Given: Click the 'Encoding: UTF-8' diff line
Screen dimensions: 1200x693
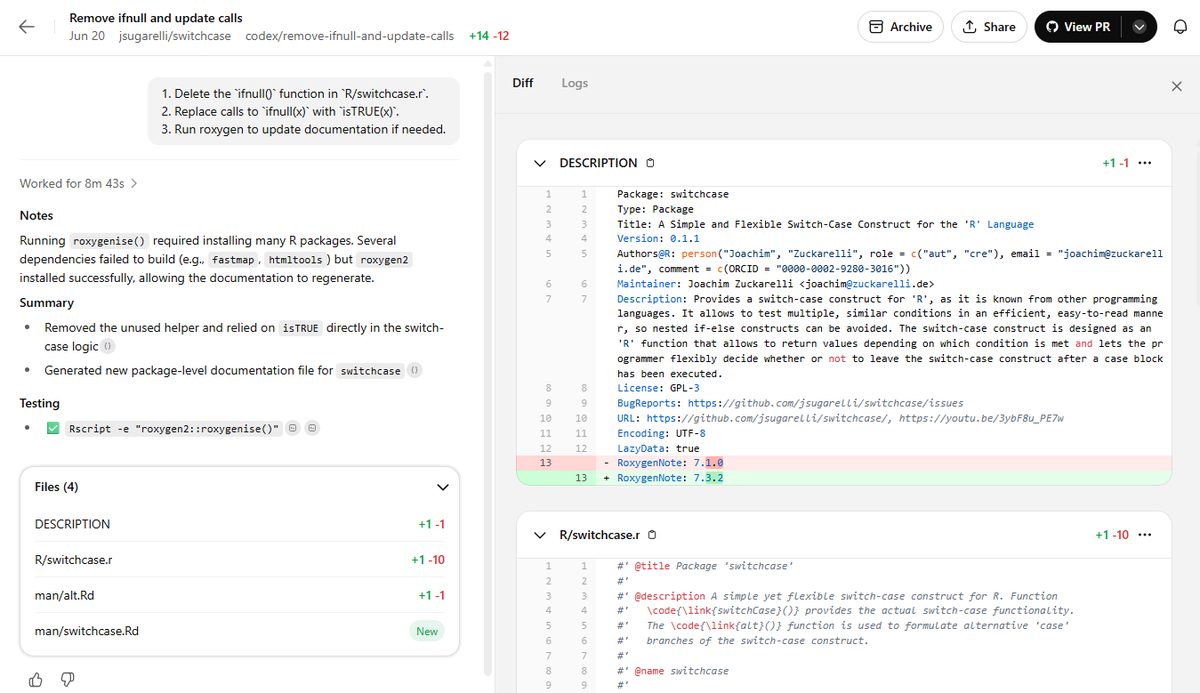Looking at the screenshot, I should pyautogui.click(x=661, y=433).
